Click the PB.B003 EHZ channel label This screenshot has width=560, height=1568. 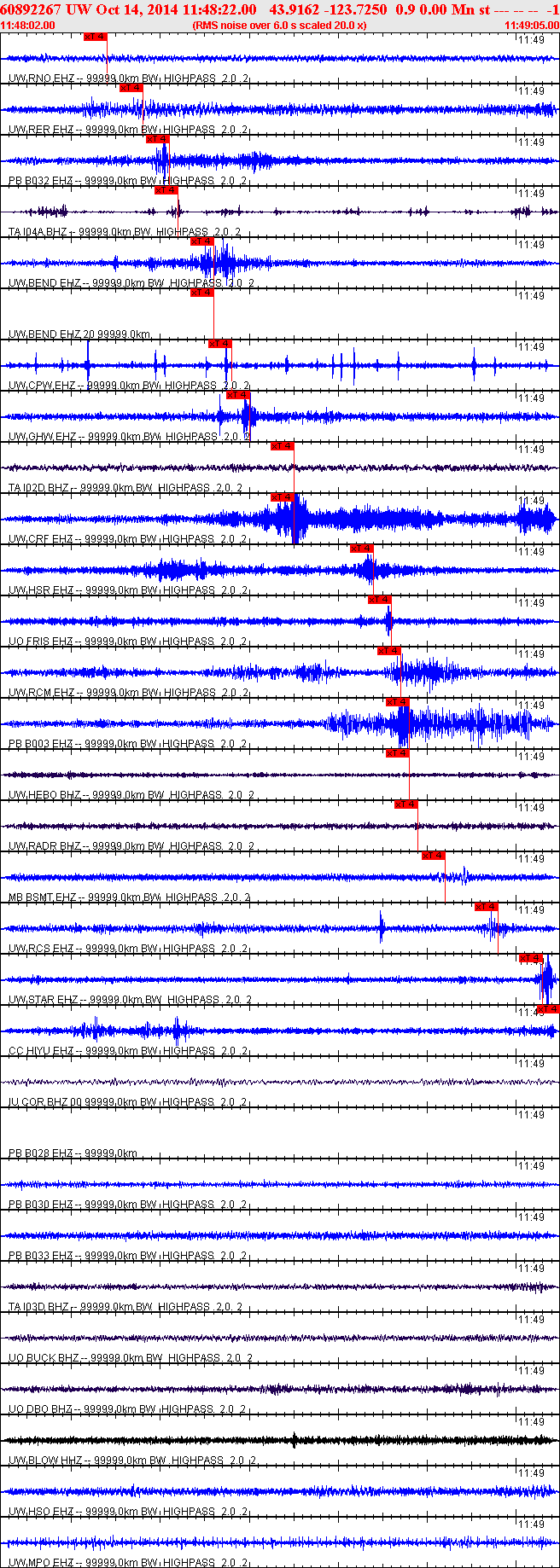(x=40, y=744)
